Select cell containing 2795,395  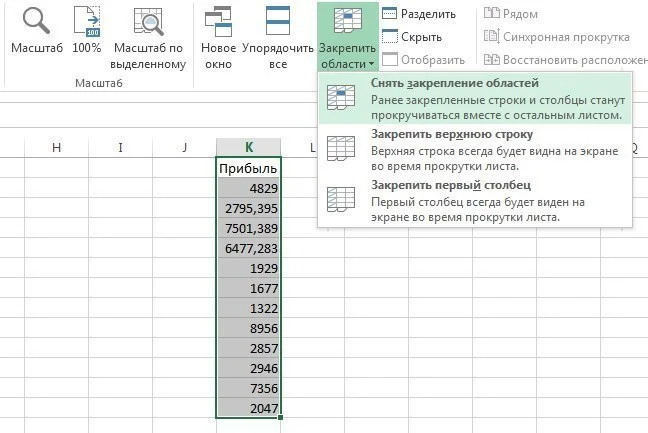(x=249, y=209)
